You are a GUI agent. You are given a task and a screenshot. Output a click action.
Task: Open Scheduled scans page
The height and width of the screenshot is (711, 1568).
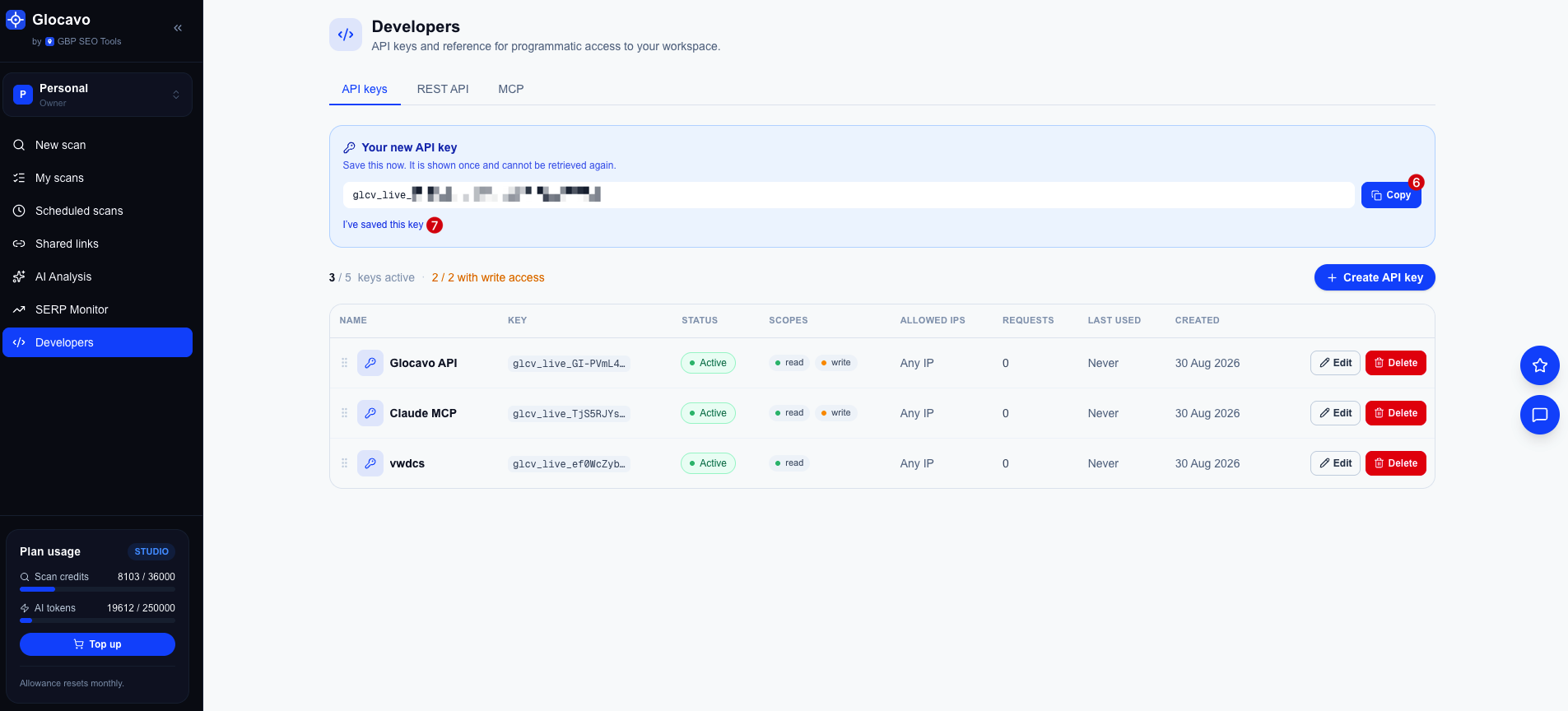click(97, 211)
